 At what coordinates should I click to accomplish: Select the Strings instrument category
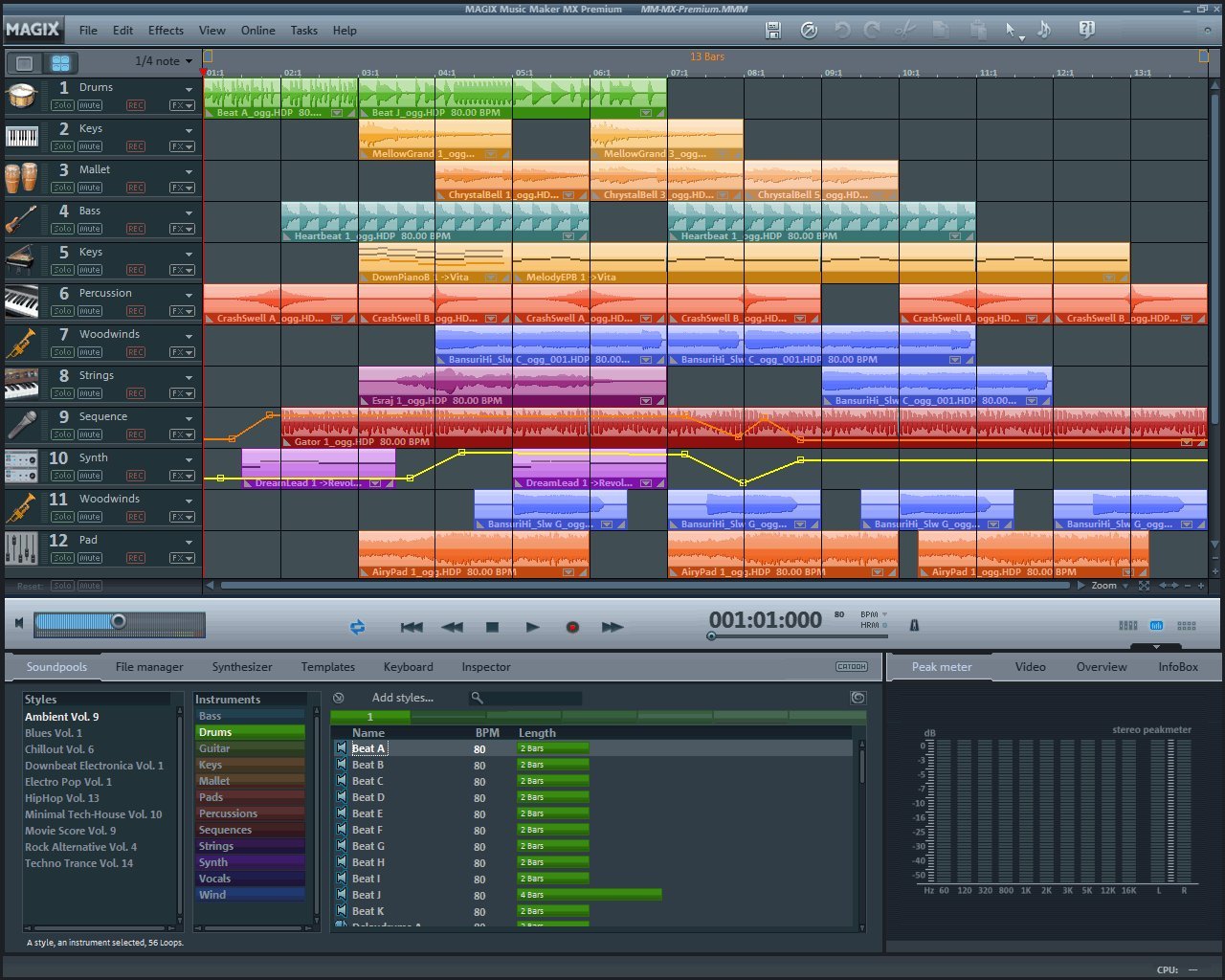click(216, 846)
